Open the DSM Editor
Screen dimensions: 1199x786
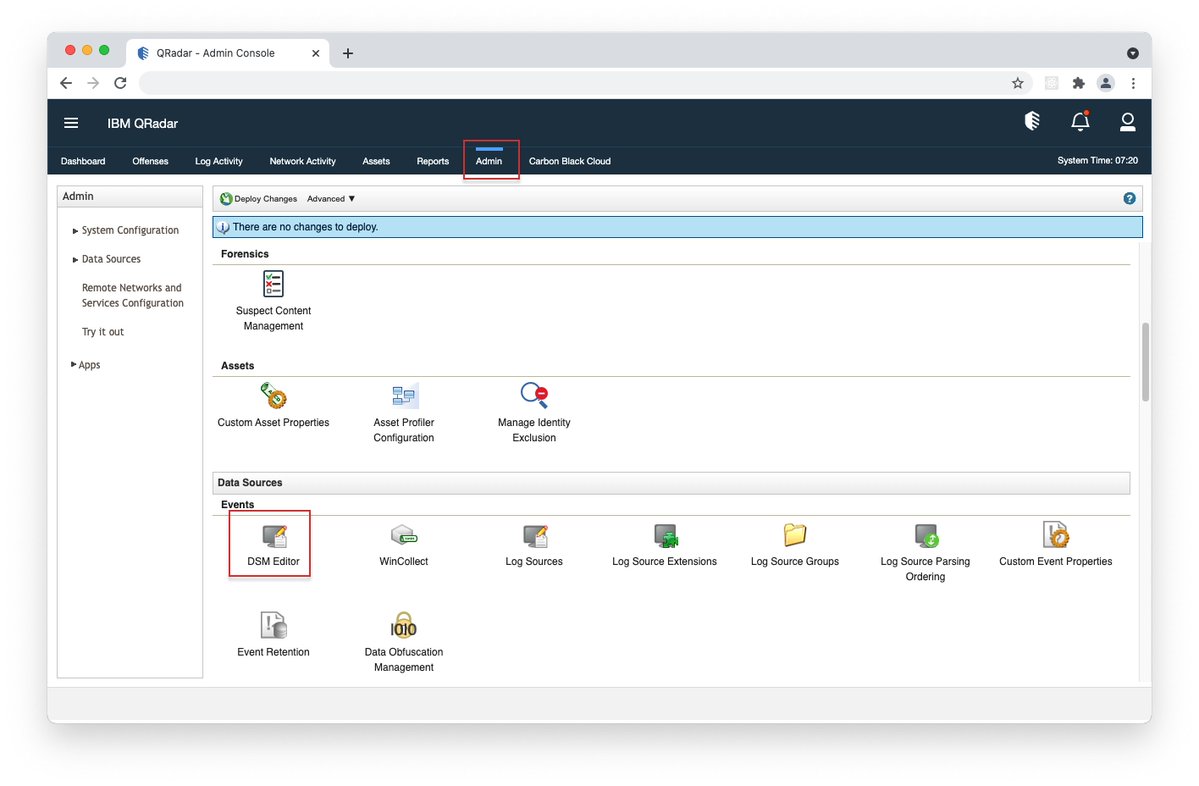click(x=273, y=544)
